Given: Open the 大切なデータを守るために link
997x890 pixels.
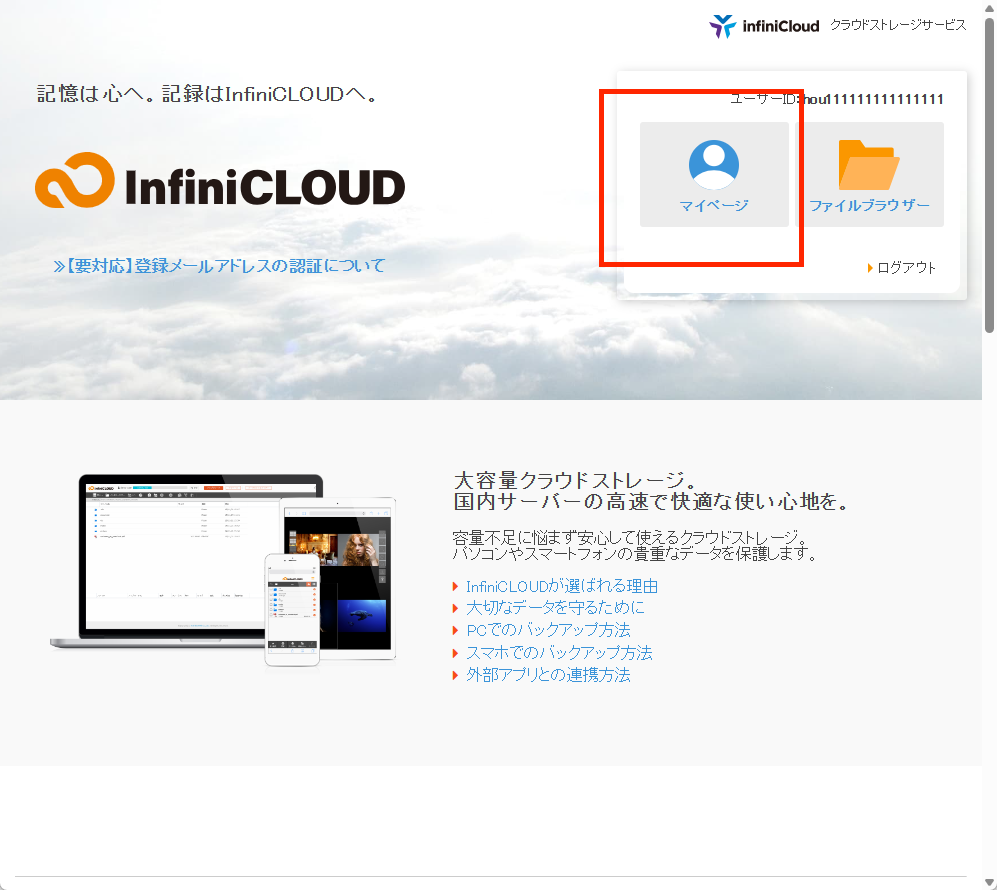Looking at the screenshot, I should (555, 608).
